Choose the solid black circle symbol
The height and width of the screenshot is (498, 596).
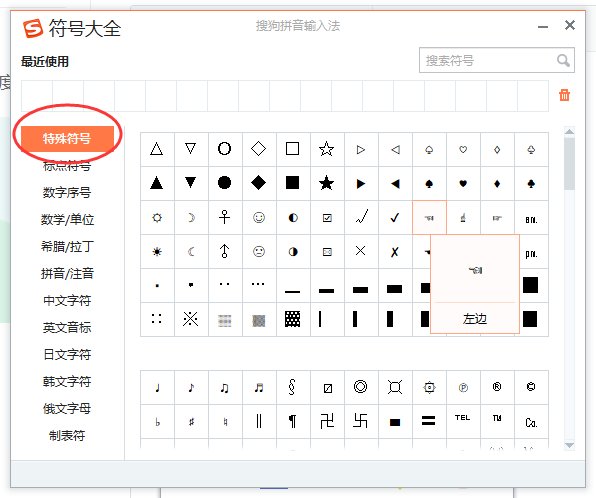point(224,183)
